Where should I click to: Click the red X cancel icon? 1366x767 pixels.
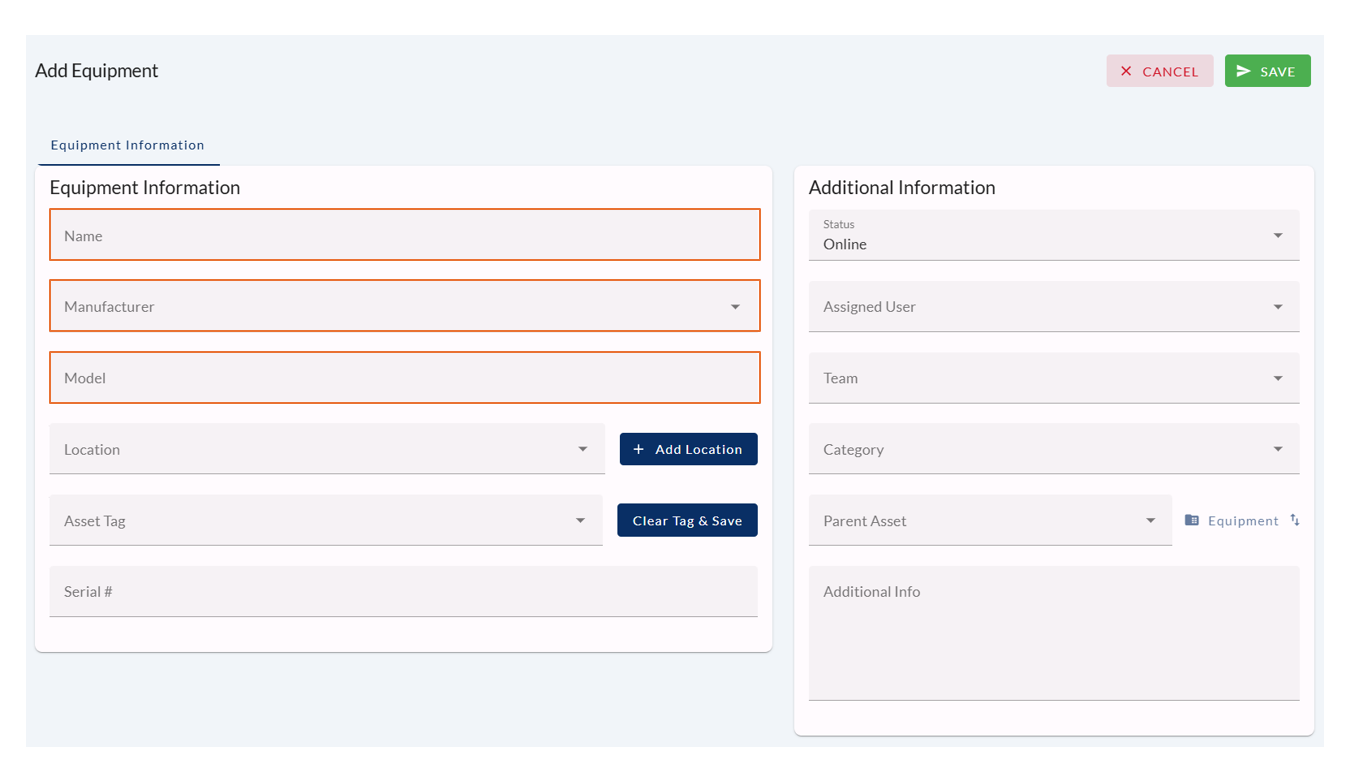(x=1126, y=71)
